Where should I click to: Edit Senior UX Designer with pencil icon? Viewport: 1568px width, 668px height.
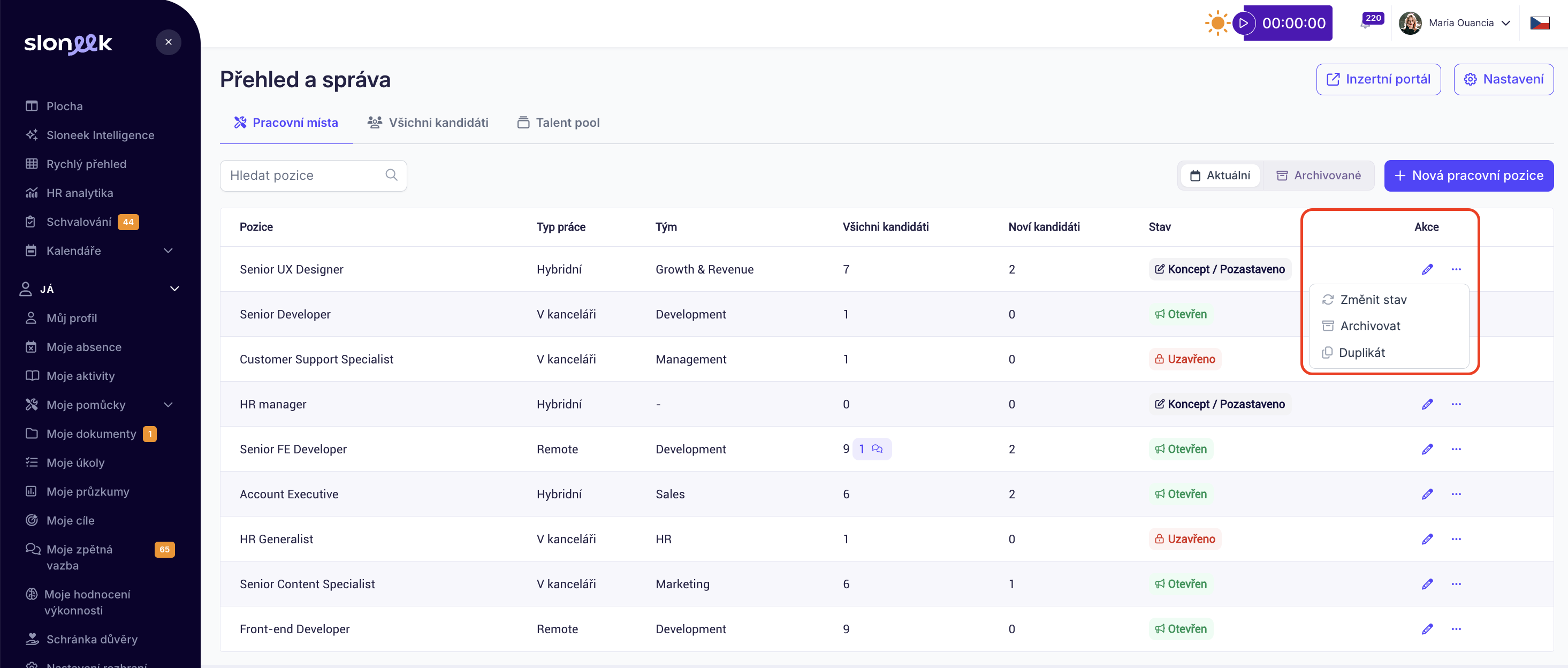click(1427, 269)
